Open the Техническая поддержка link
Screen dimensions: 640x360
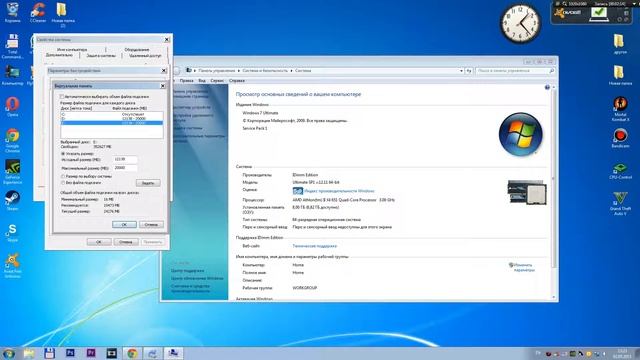click(x=315, y=246)
